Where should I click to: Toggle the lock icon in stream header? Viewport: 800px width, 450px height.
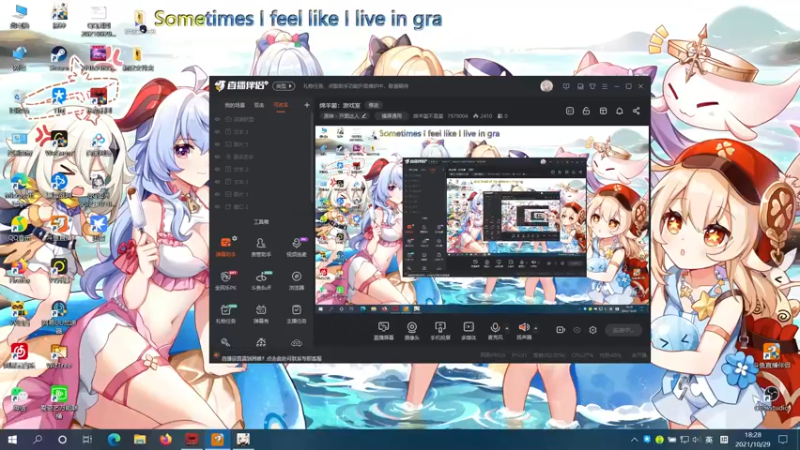[586, 111]
